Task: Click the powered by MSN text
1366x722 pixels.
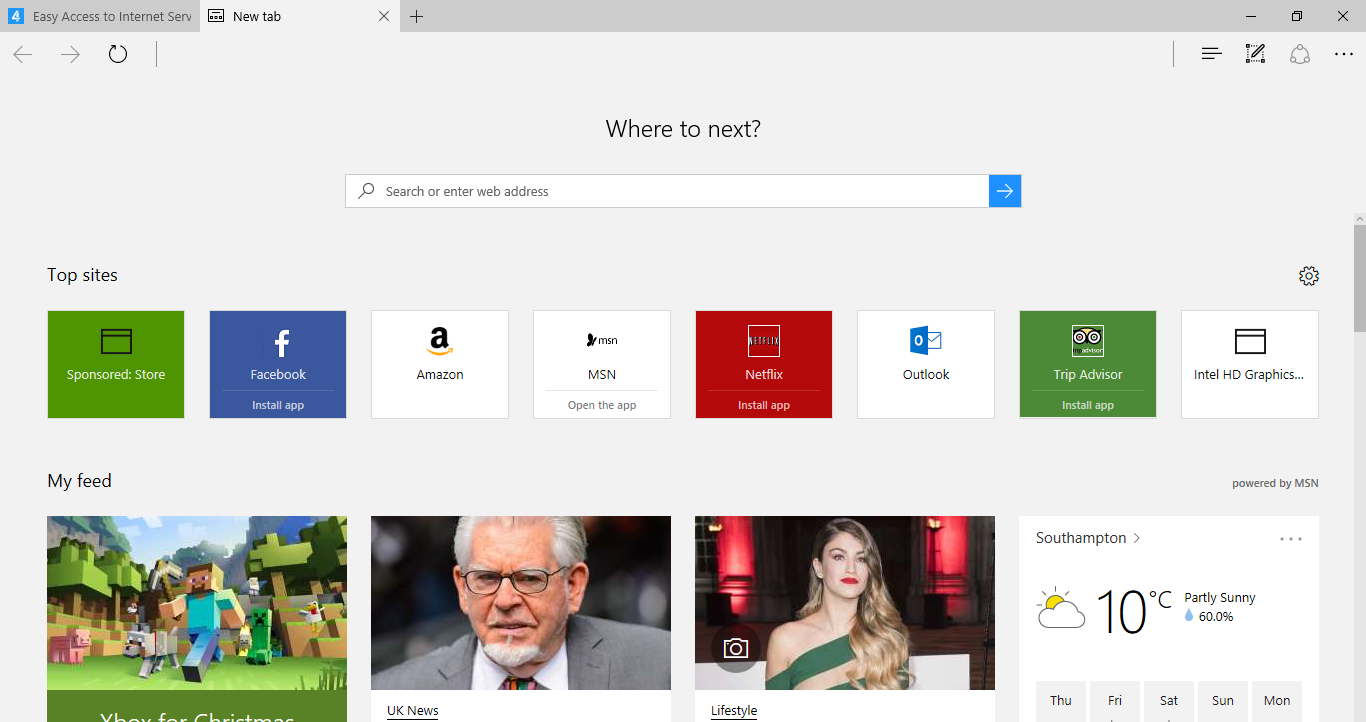Action: tap(1275, 483)
